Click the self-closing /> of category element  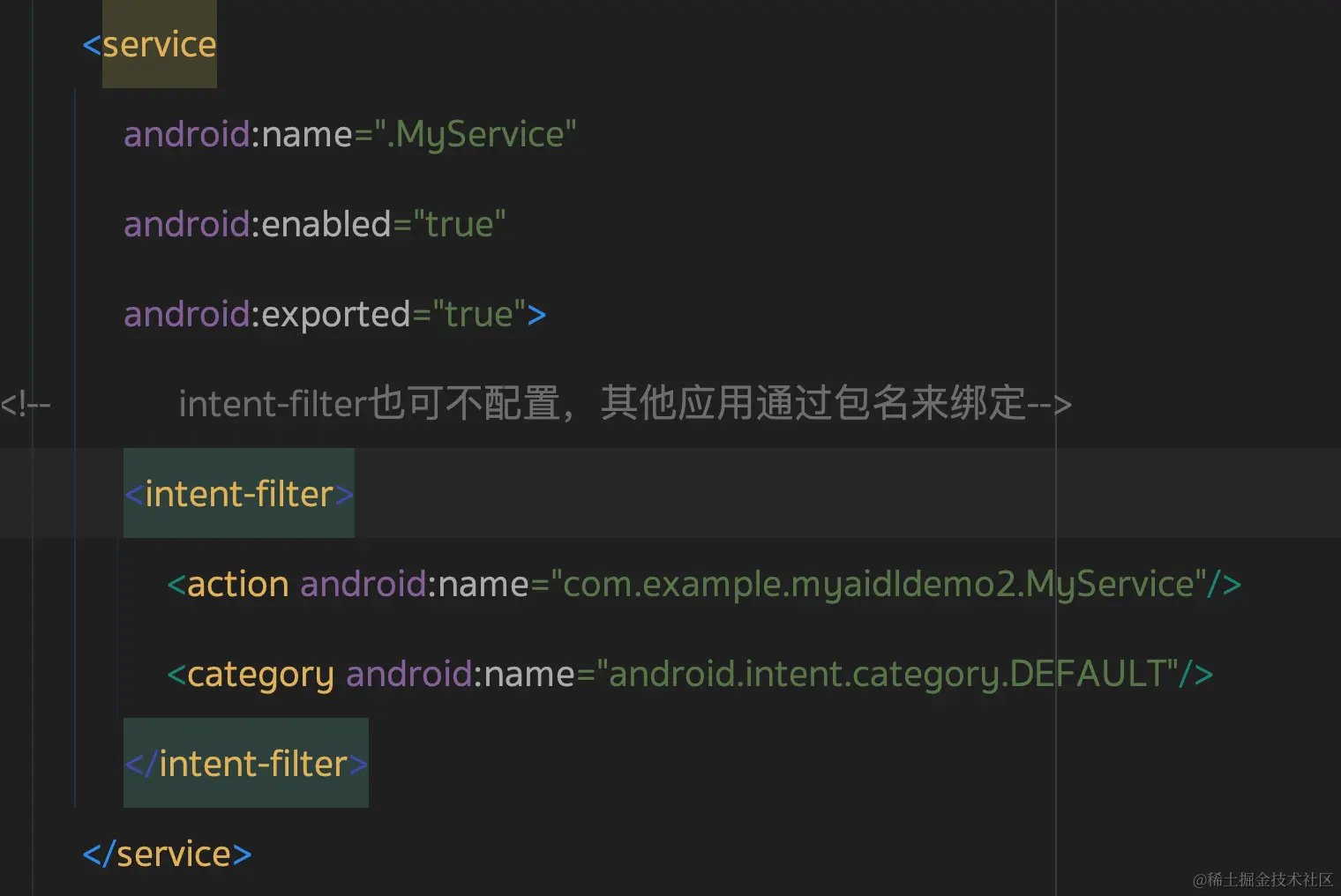[1196, 675]
